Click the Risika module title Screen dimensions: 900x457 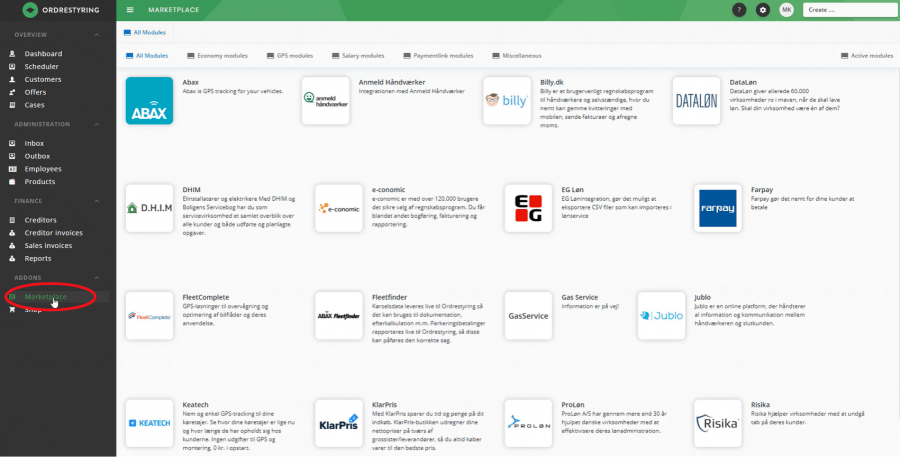pyautogui.click(x=761, y=405)
